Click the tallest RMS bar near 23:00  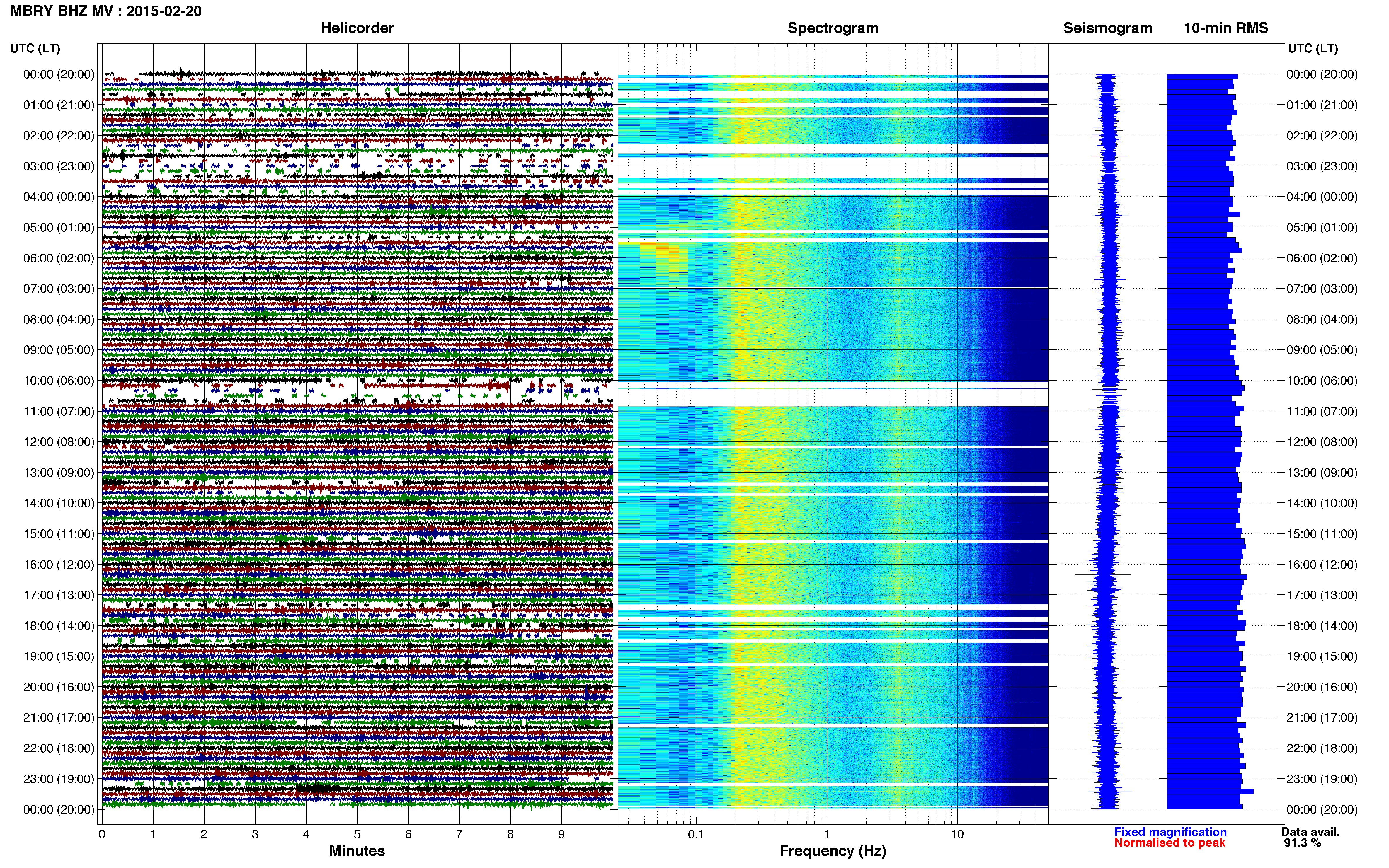(x=1210, y=792)
